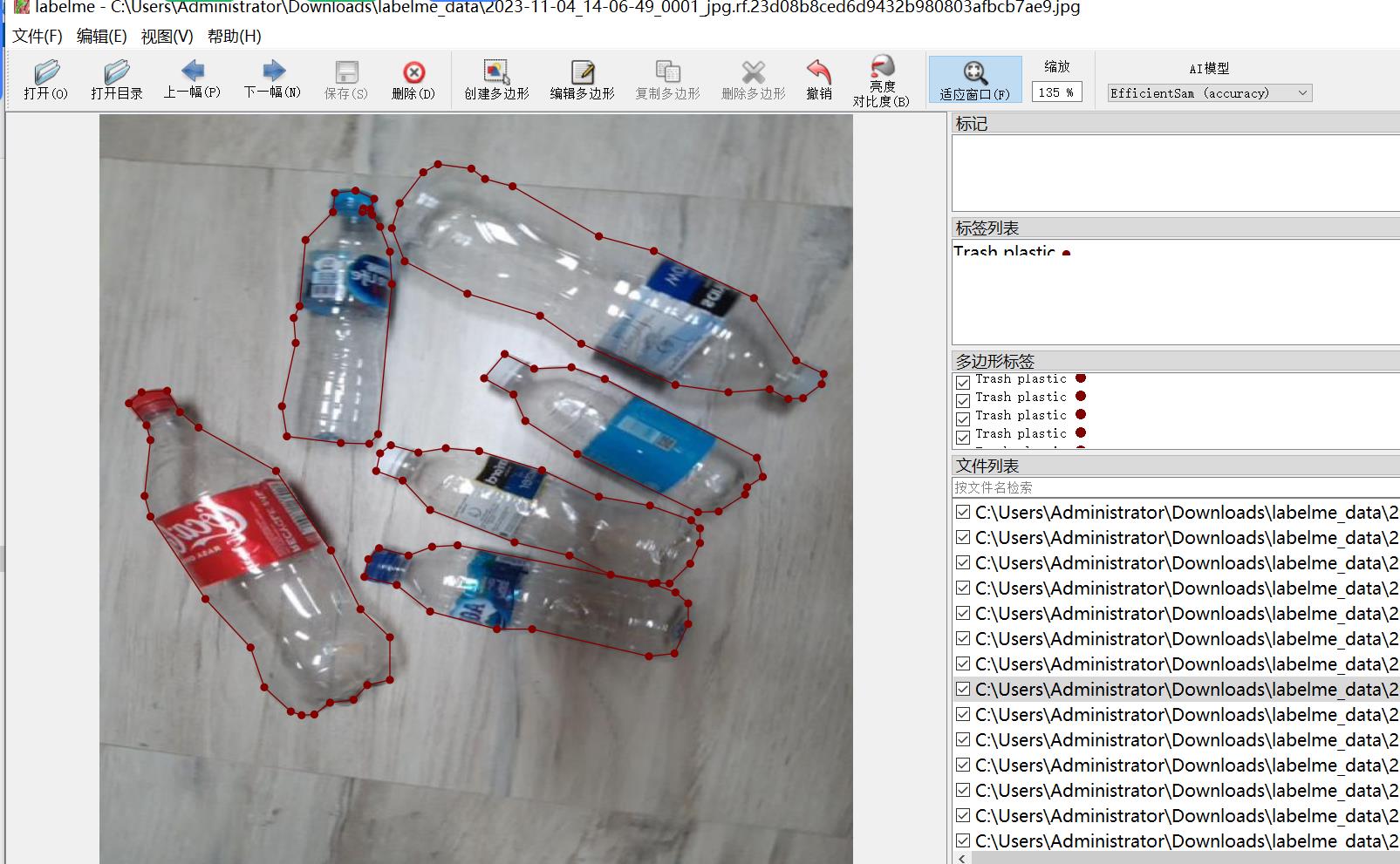Open the highlighted file path in 文件列表
The width and height of the screenshot is (1400, 864).
pyautogui.click(x=1186, y=689)
